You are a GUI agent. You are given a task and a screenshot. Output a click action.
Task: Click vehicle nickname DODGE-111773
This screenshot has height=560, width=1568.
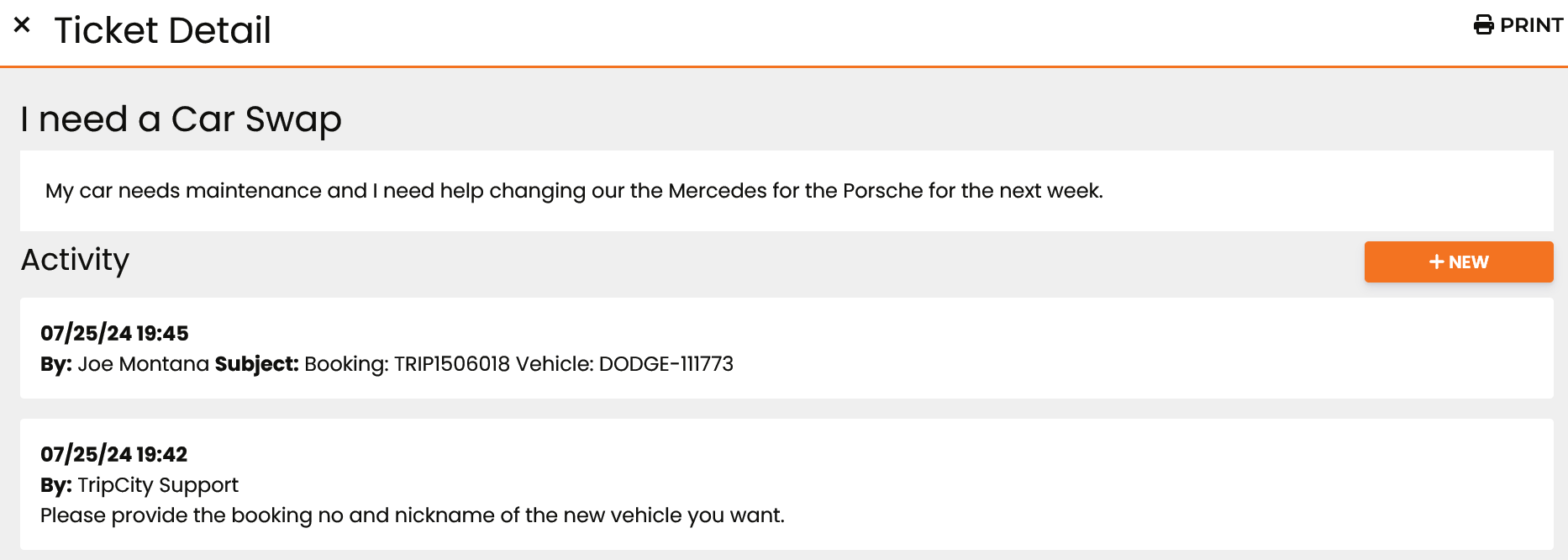[x=666, y=364]
